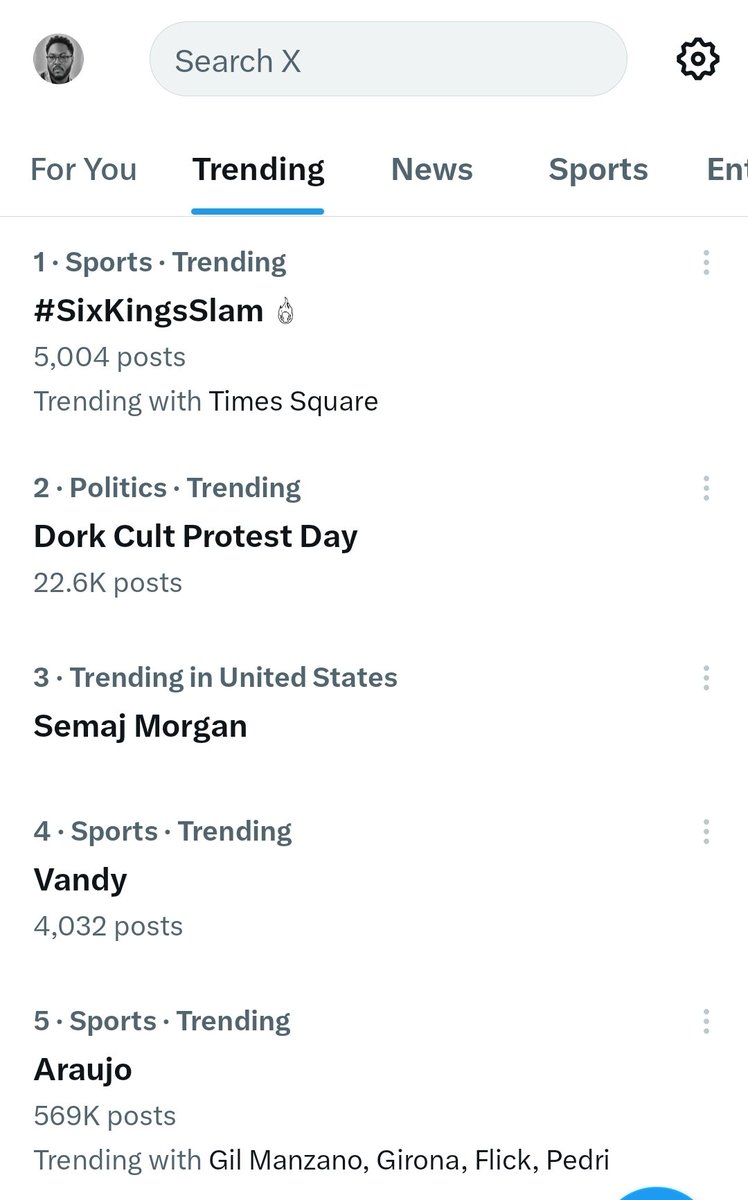The width and height of the screenshot is (748, 1200).
Task: View the Dork Cult Protest Day trend
Action: pos(195,536)
